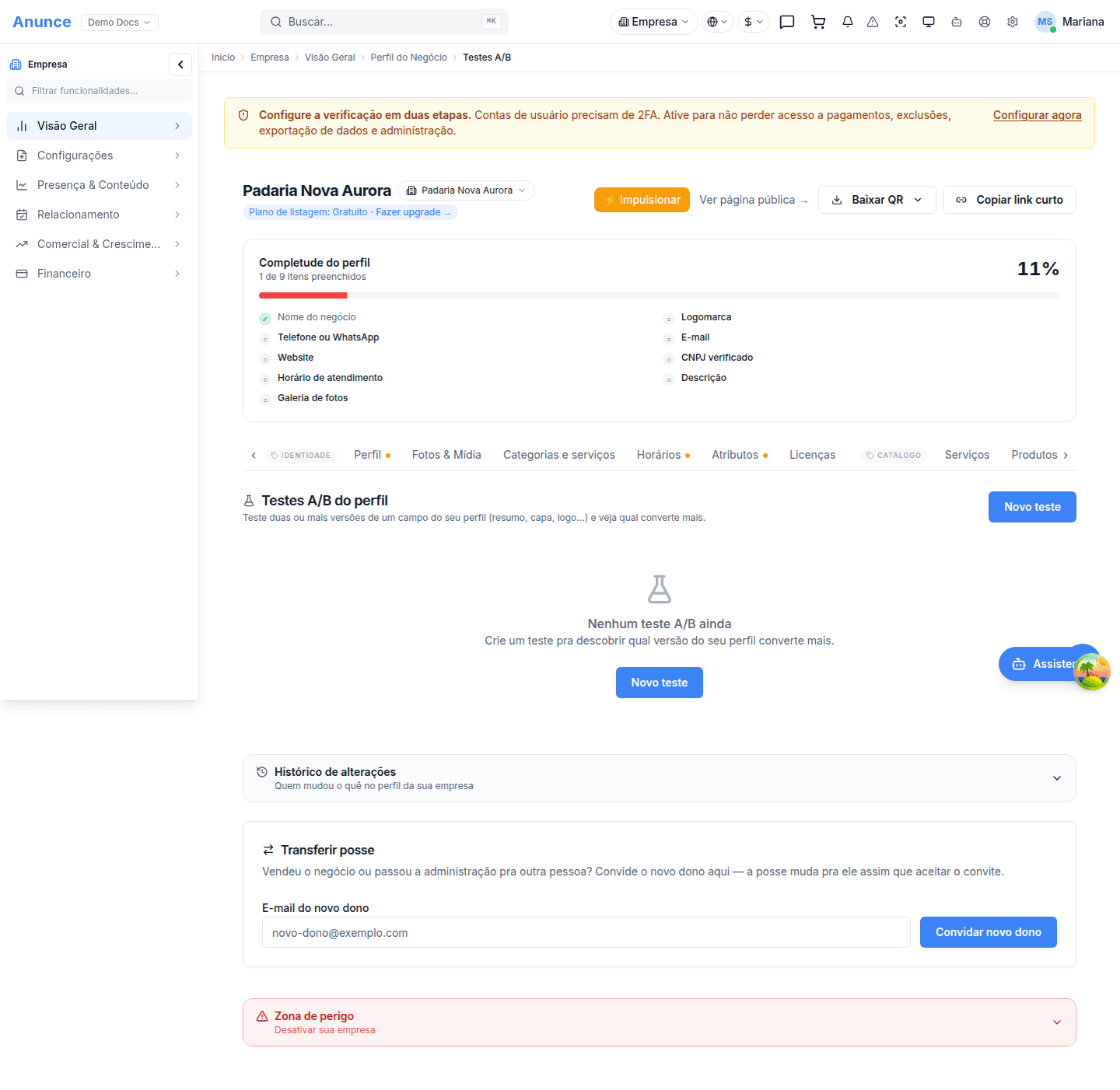Open the Demo Docs workspace dropdown
Screen dimensions: 1120x1090
tap(120, 23)
